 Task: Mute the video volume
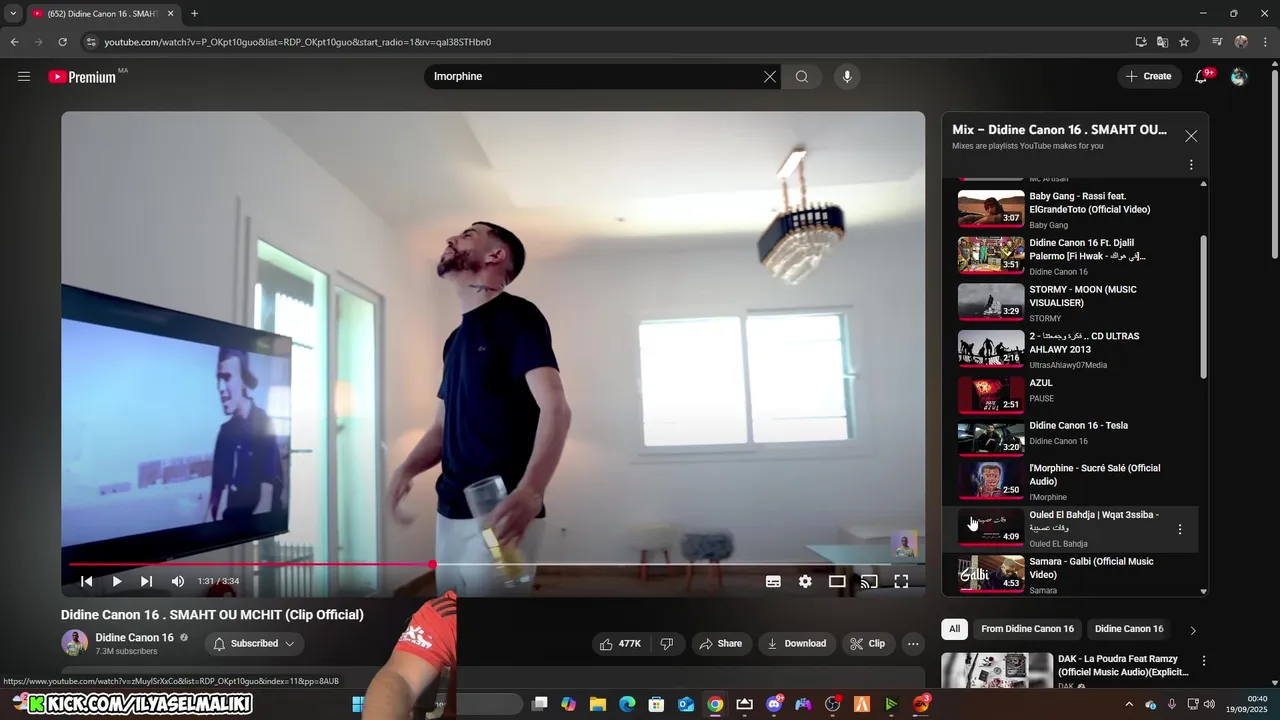click(177, 581)
